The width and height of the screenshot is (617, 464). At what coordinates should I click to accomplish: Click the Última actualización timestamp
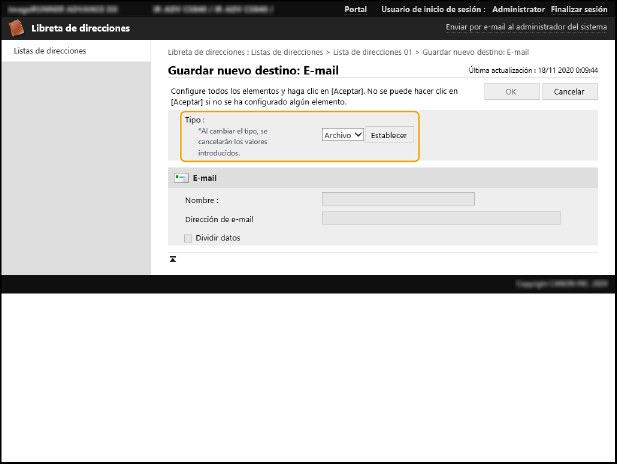coord(533,71)
